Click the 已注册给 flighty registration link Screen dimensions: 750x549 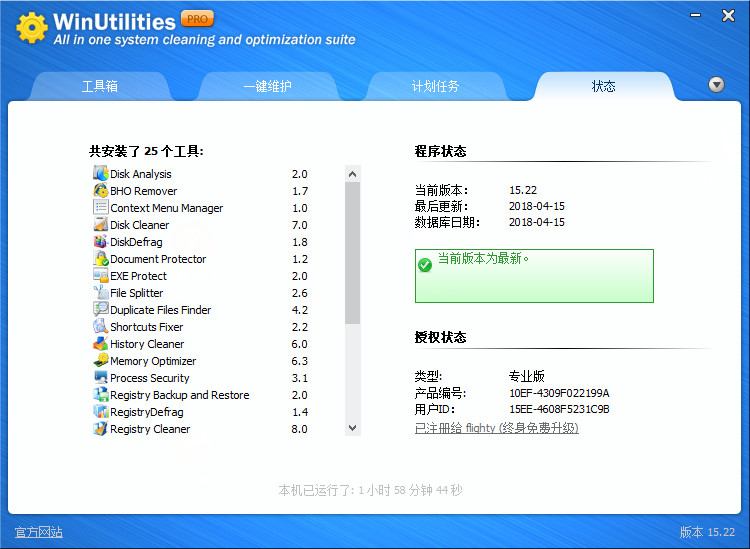[496, 428]
